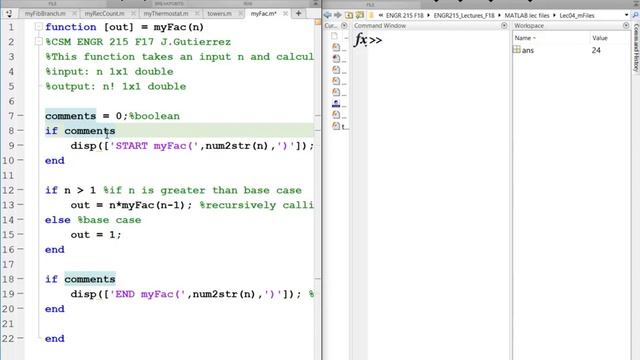
Task: Click the 'out = 1;' code line
Action: [96, 235]
